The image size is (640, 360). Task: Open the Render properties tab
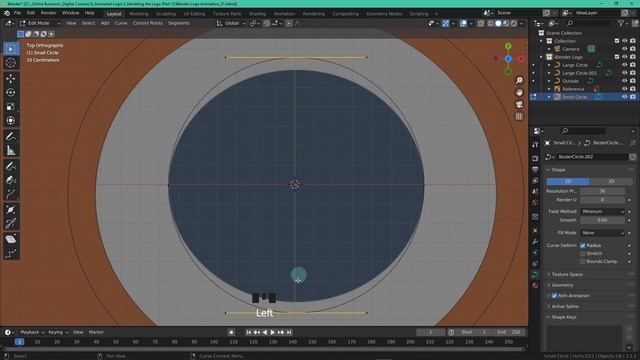tap(535, 158)
